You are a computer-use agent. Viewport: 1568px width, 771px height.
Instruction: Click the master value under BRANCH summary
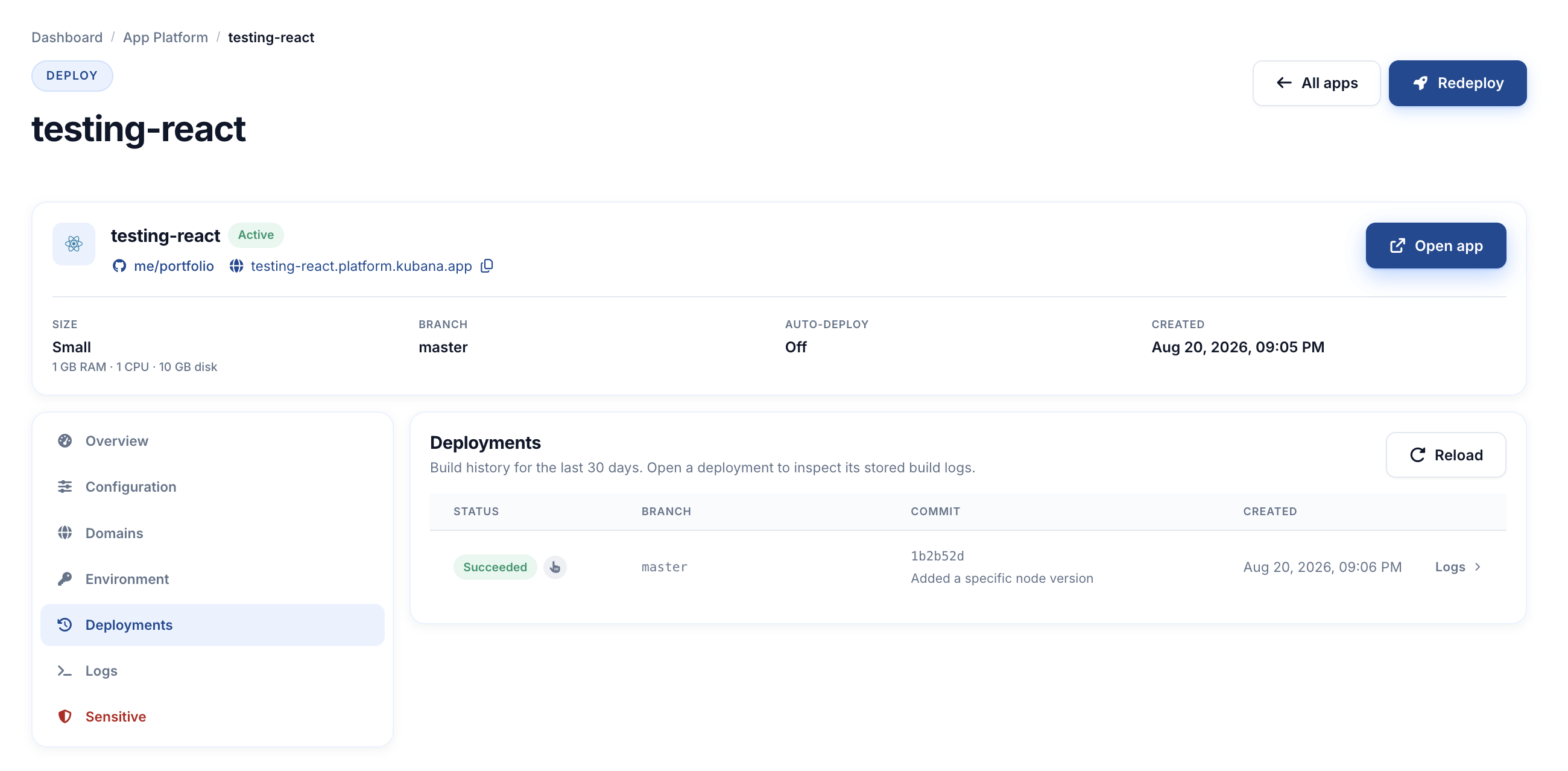443,347
